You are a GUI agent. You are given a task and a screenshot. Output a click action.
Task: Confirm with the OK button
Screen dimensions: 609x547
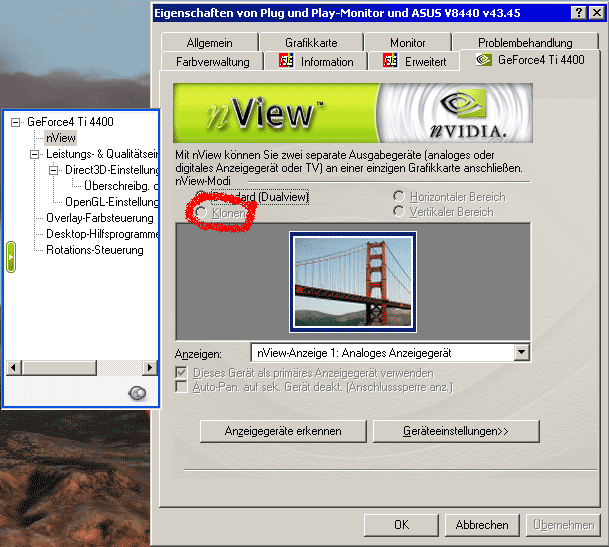pyautogui.click(x=401, y=525)
